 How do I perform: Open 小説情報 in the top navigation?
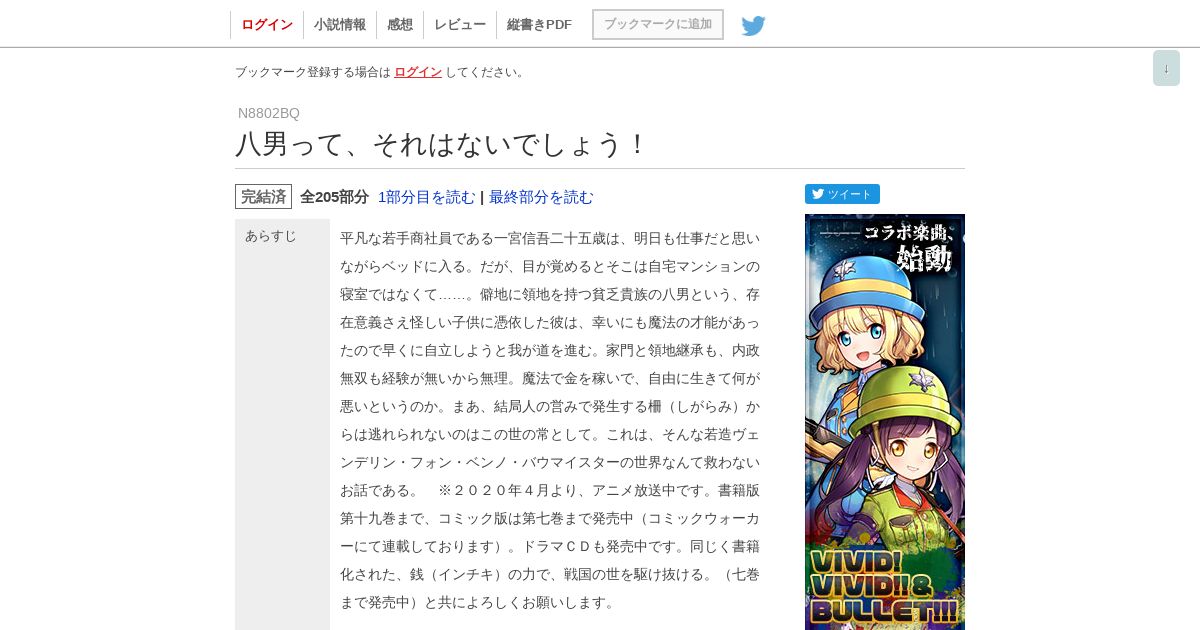click(x=340, y=25)
